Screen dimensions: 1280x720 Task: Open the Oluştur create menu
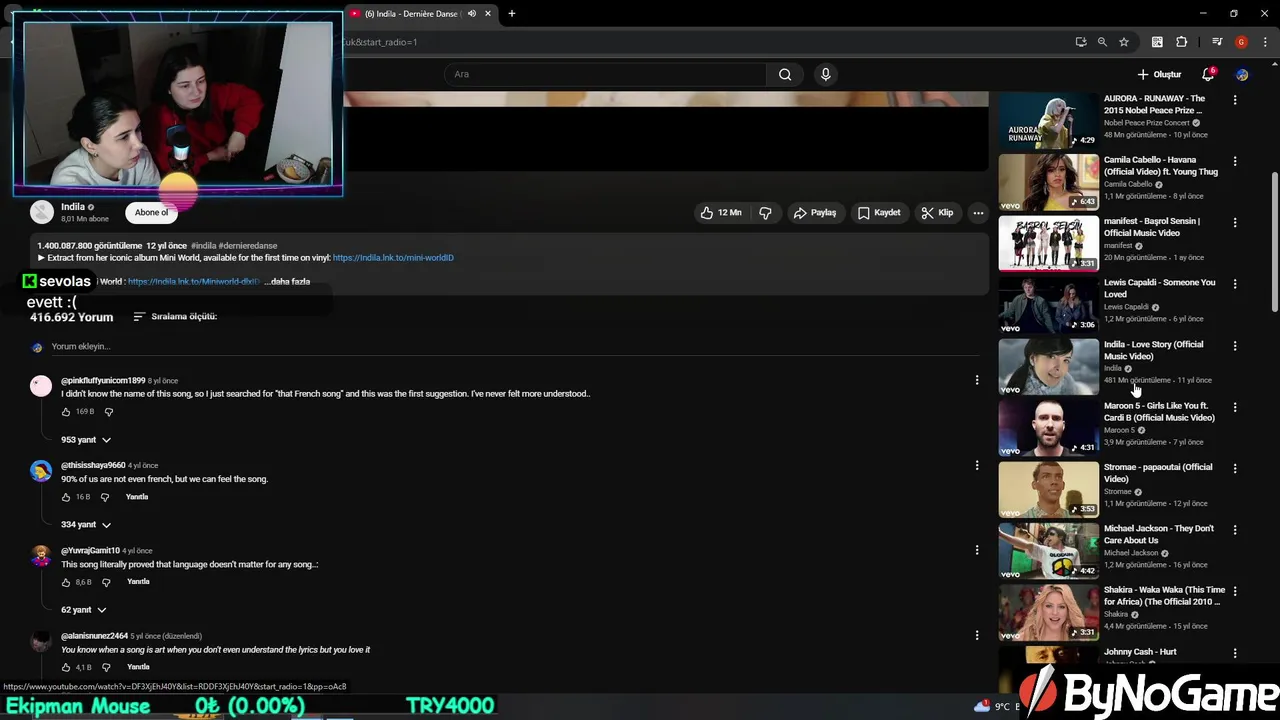[x=1159, y=75]
